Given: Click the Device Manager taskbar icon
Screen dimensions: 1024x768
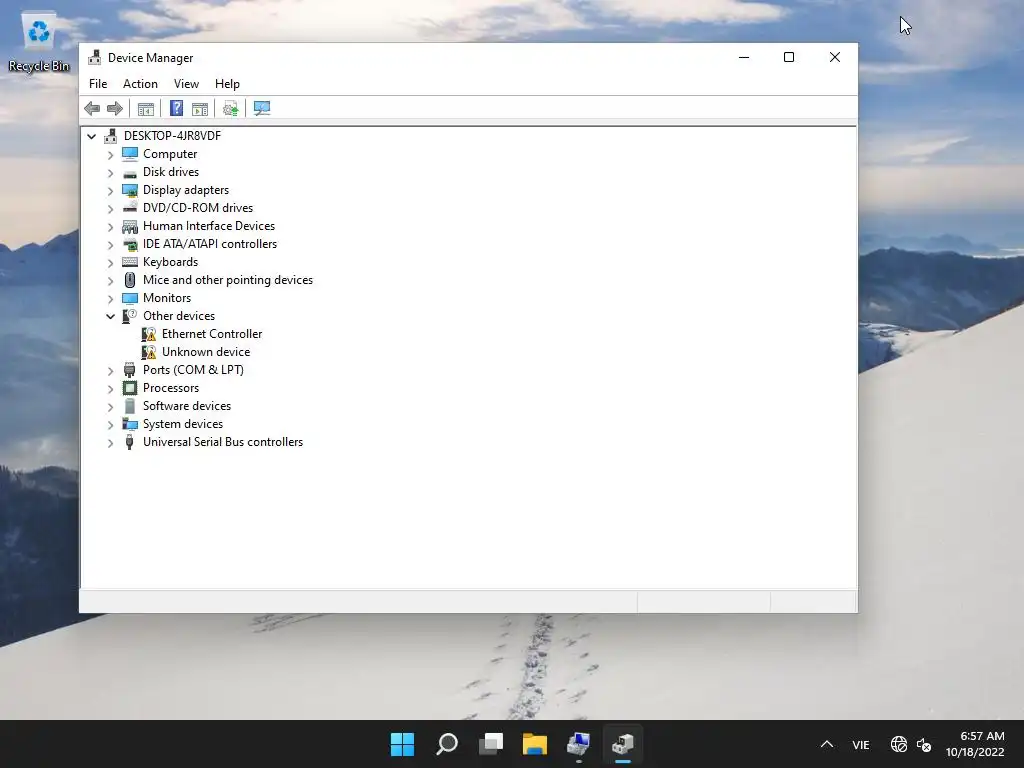Looking at the screenshot, I should [x=622, y=744].
